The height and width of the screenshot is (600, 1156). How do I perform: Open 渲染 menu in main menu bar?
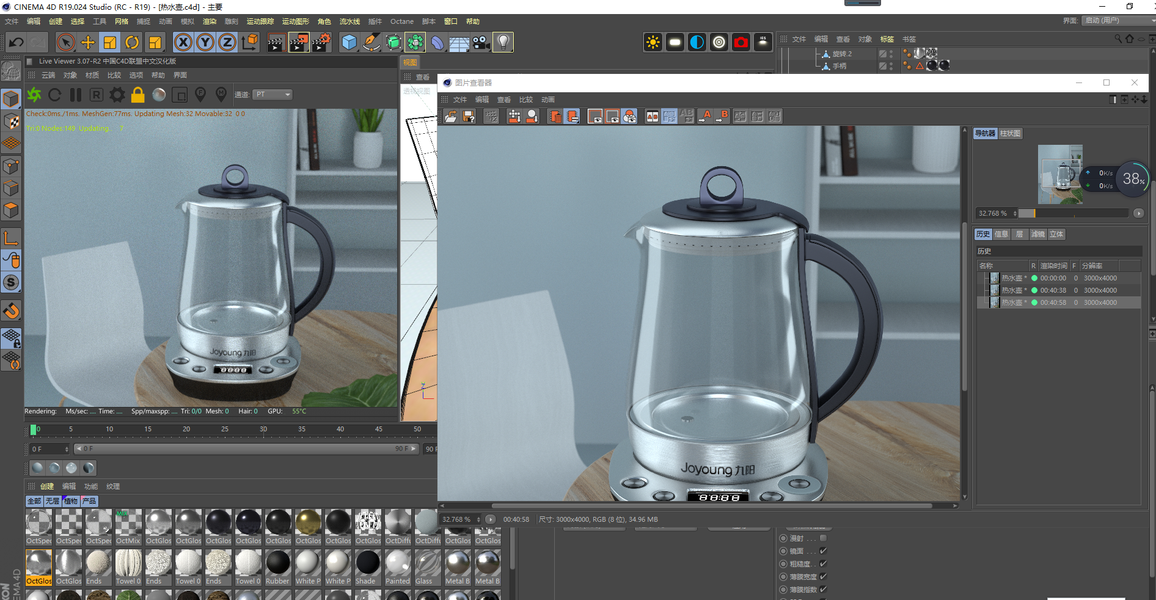pos(209,21)
